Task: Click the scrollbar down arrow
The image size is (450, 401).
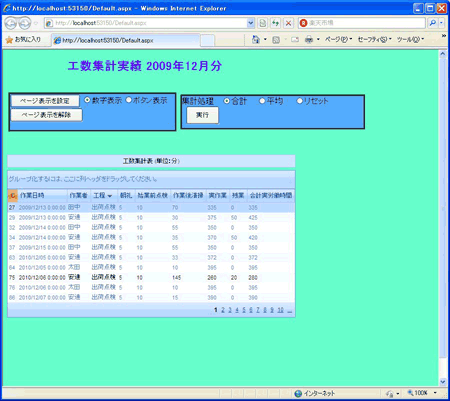Action: click(x=443, y=382)
